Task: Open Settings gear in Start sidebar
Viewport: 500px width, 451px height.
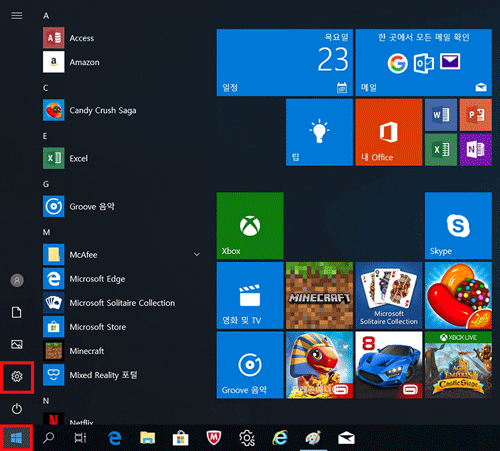Action: [17, 376]
